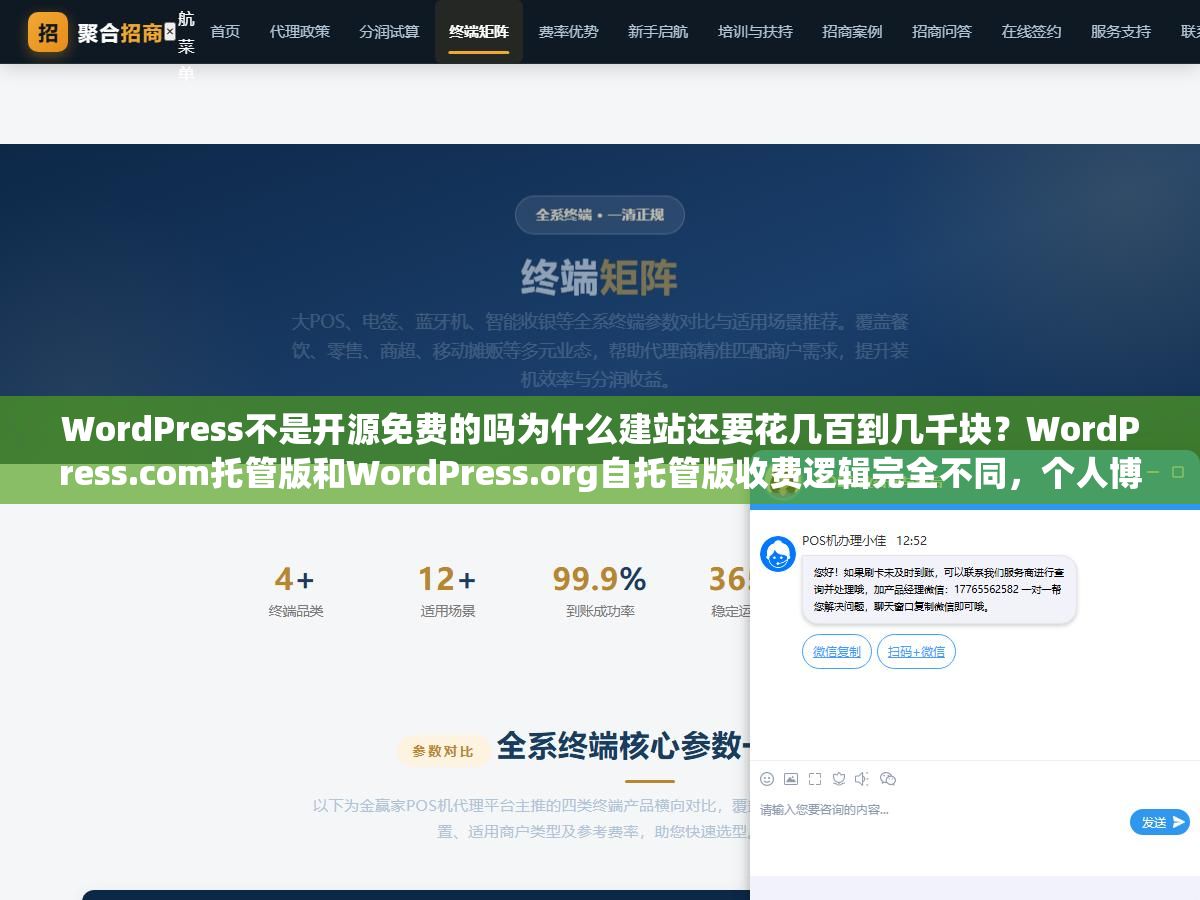
Task: Open the 在线签约 navigation link
Action: [1031, 32]
